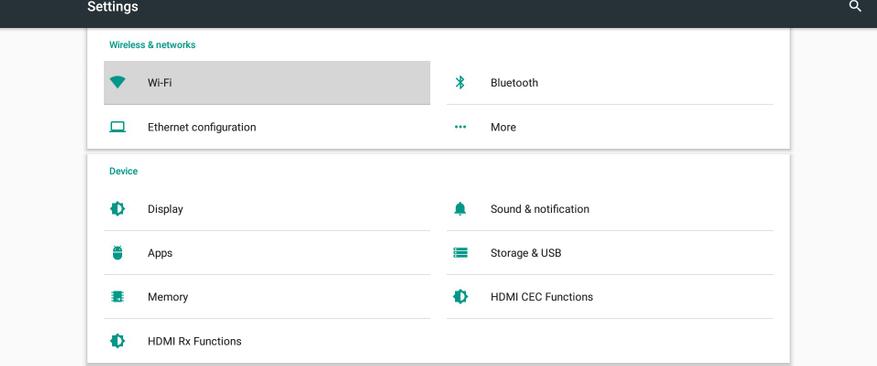The height and width of the screenshot is (366, 877).
Task: Select Ethernet configuration
Action: pos(267,127)
